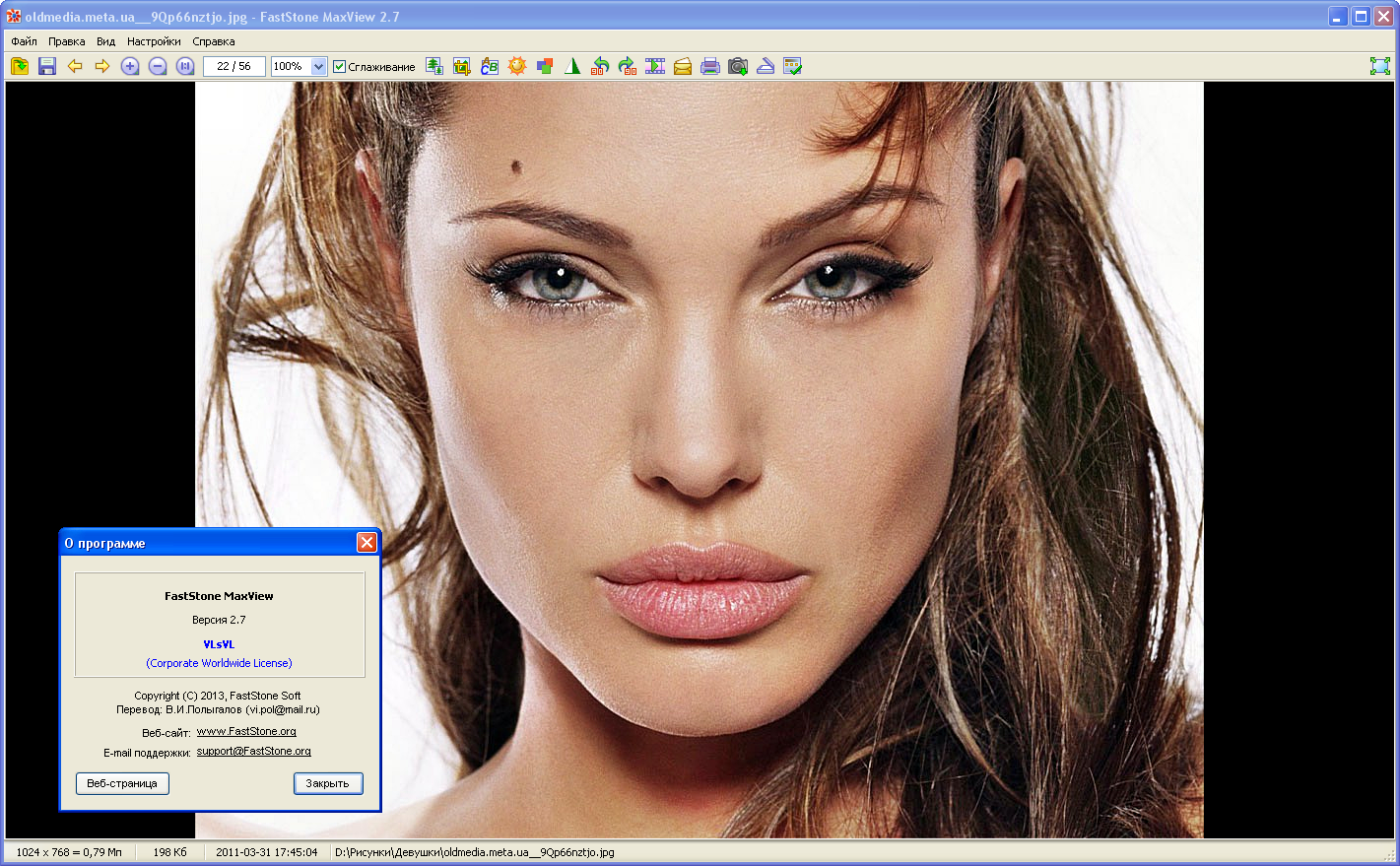Open the Справка menu
Image resolution: width=1400 pixels, height=866 pixels.
click(x=214, y=41)
